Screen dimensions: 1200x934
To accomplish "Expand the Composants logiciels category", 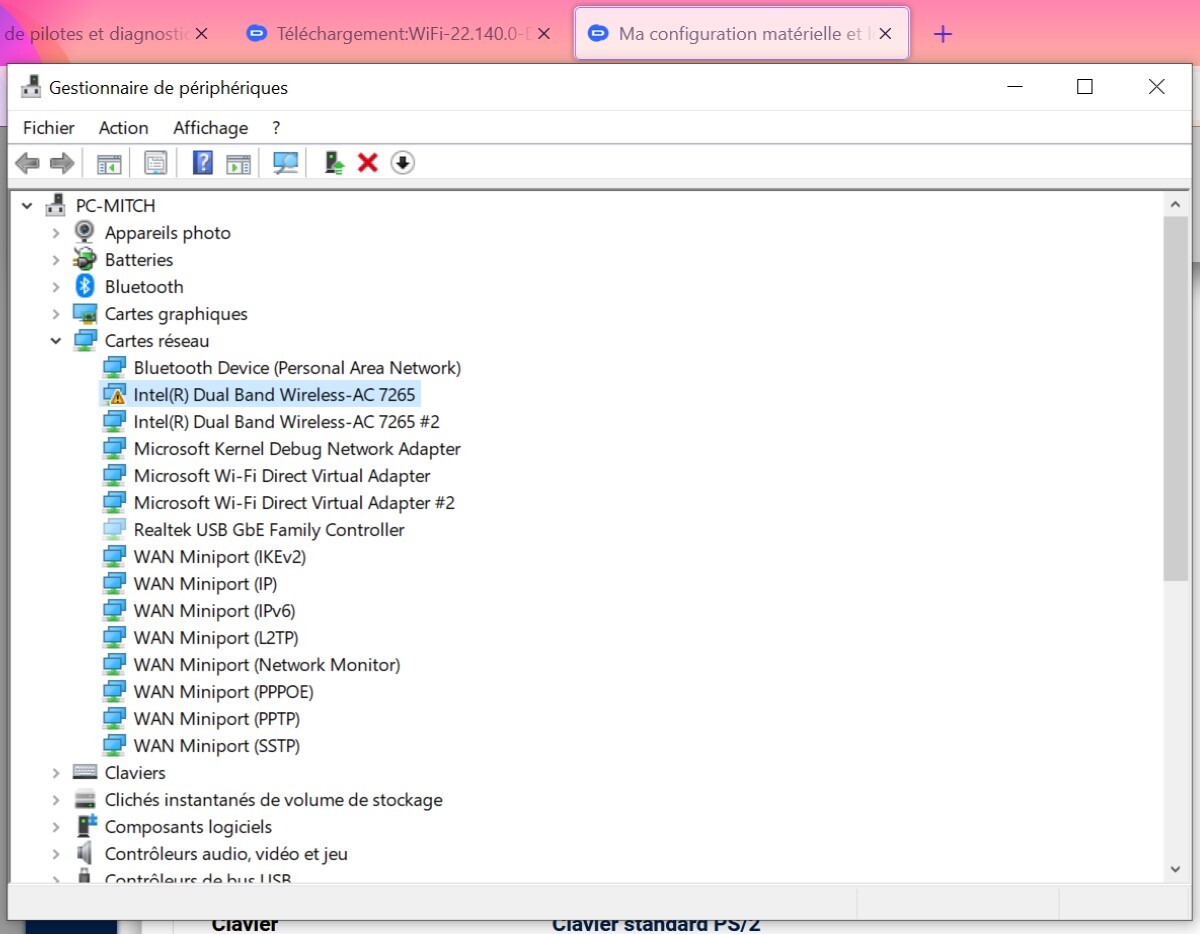I will [56, 826].
